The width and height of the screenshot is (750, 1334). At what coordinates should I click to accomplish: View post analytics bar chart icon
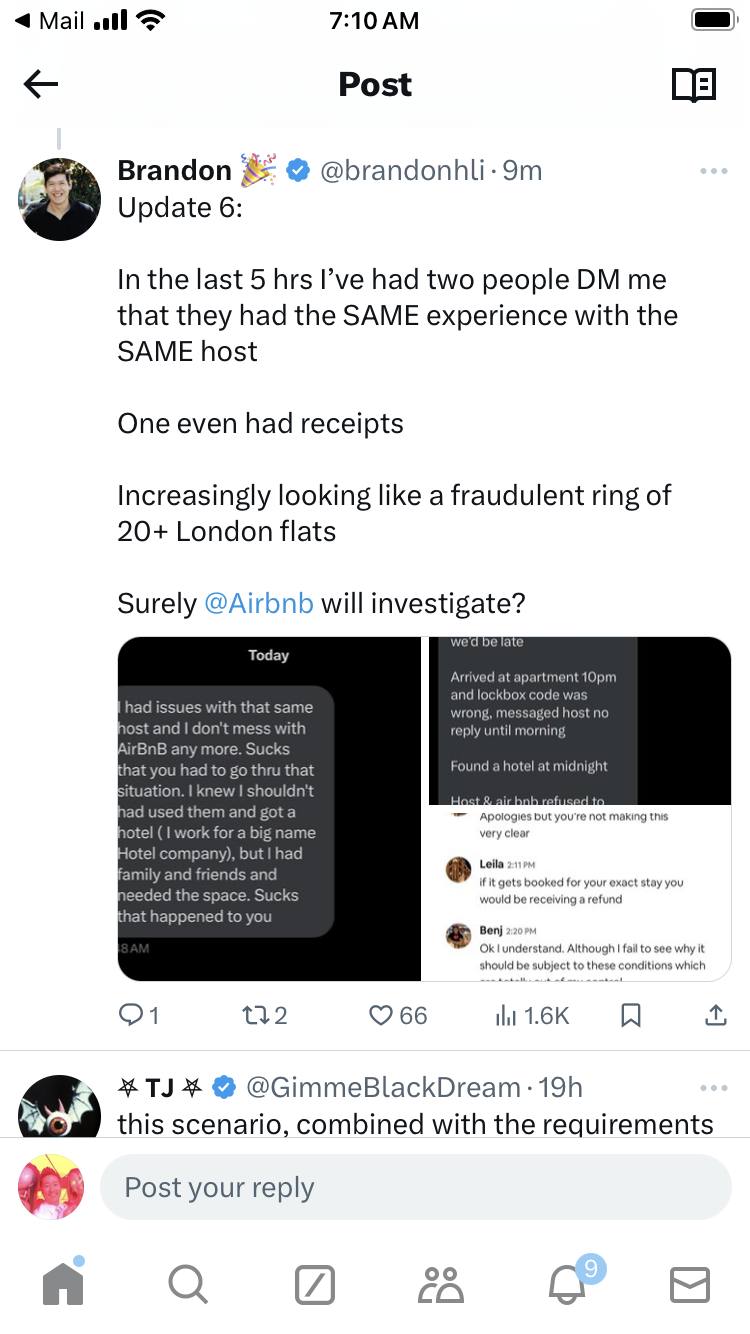coord(505,1015)
